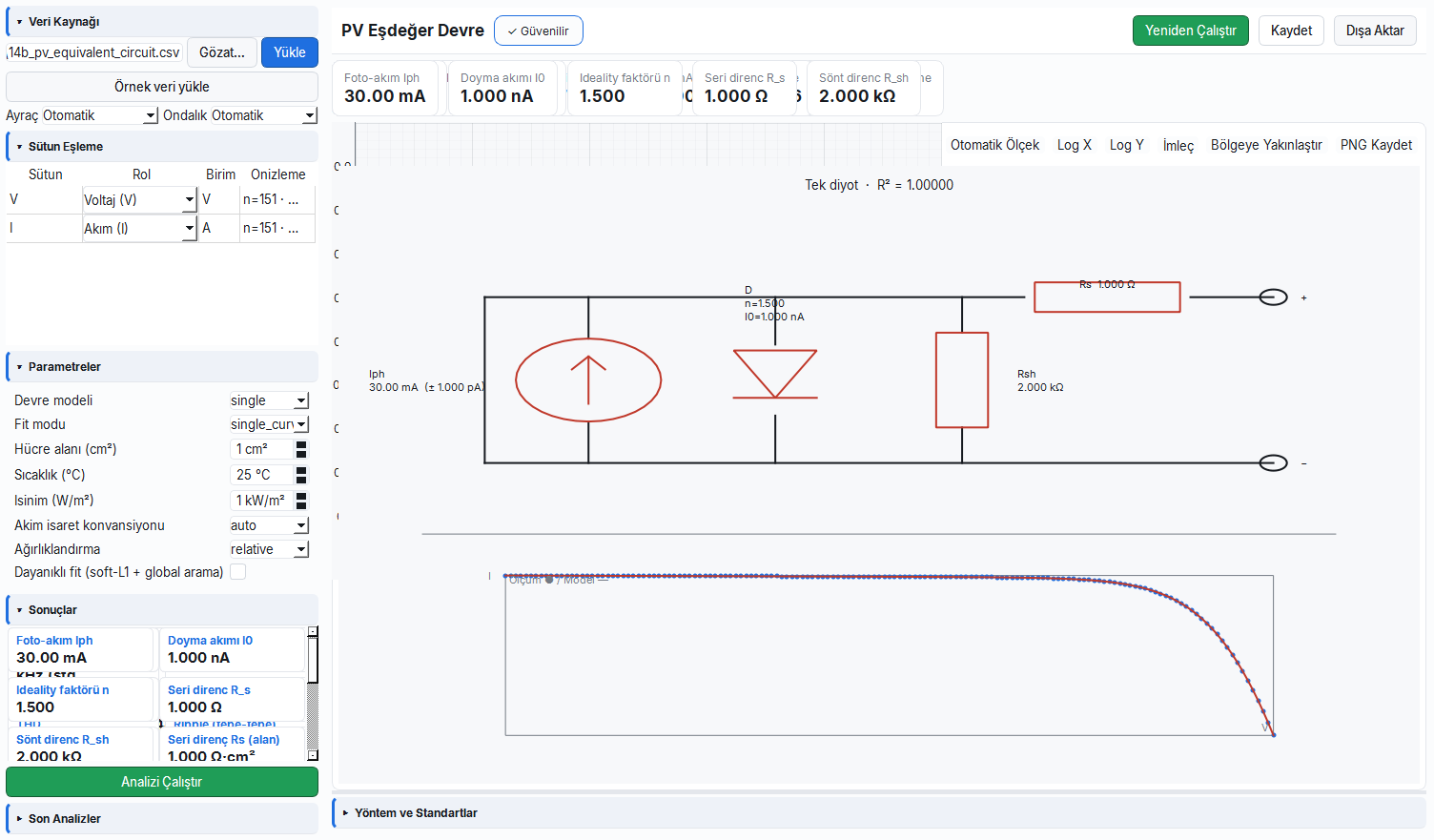Image resolution: width=1434 pixels, height=840 pixels.
Task: Click the Yükle upload button
Action: 290,52
